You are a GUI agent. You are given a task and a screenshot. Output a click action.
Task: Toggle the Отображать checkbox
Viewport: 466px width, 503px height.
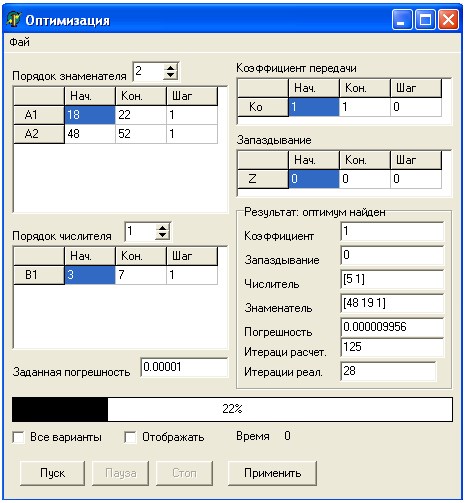130,437
